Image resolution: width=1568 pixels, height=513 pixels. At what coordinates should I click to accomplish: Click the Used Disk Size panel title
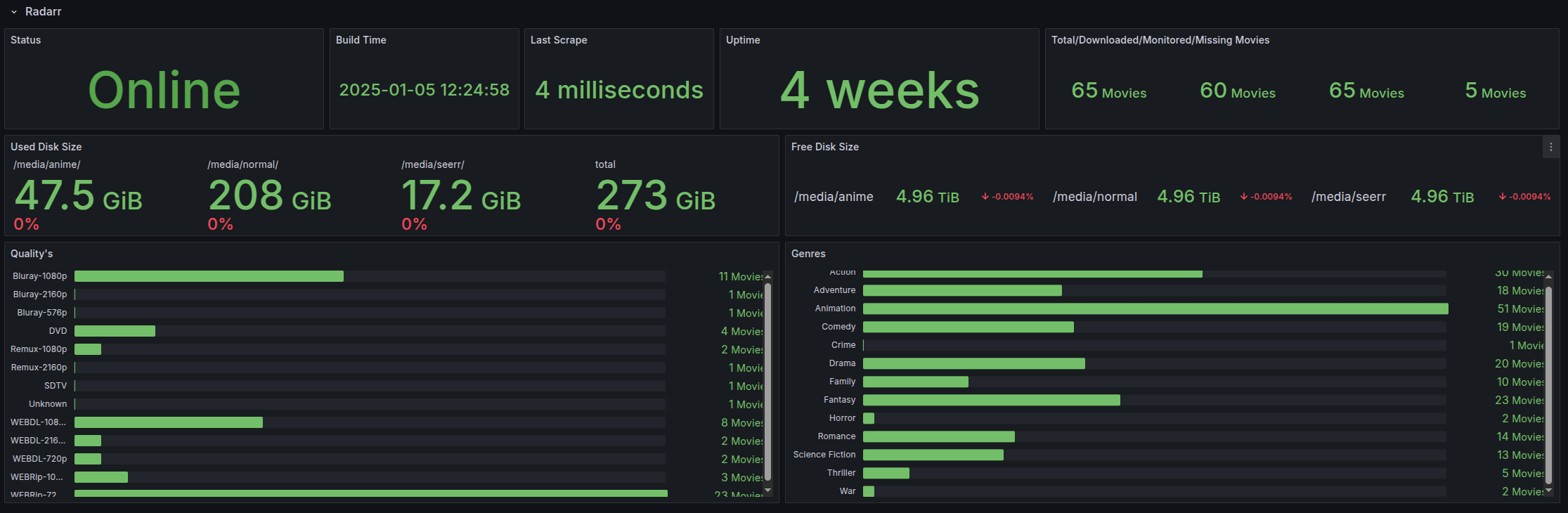click(46, 147)
